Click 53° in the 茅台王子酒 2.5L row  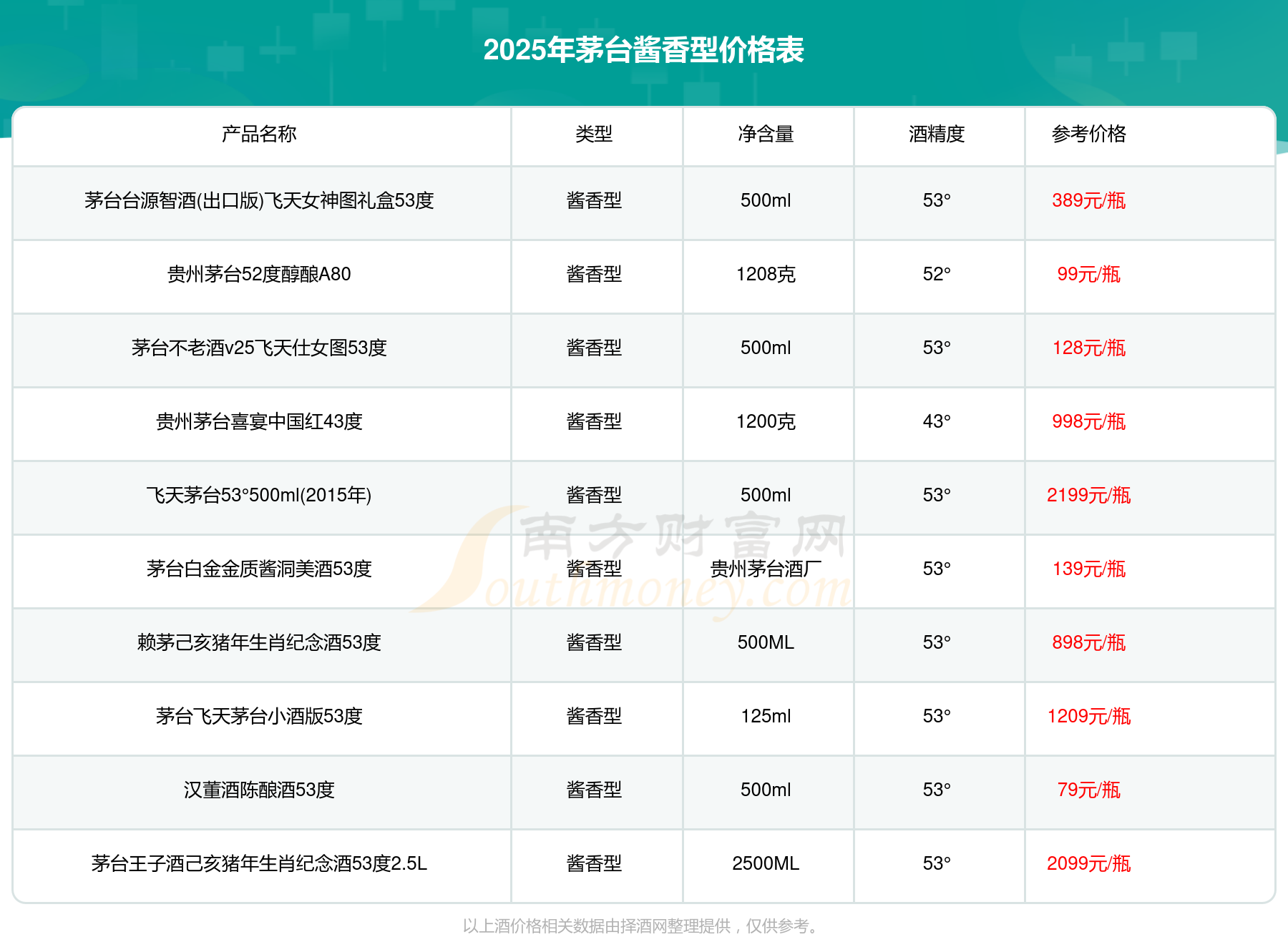(x=937, y=863)
